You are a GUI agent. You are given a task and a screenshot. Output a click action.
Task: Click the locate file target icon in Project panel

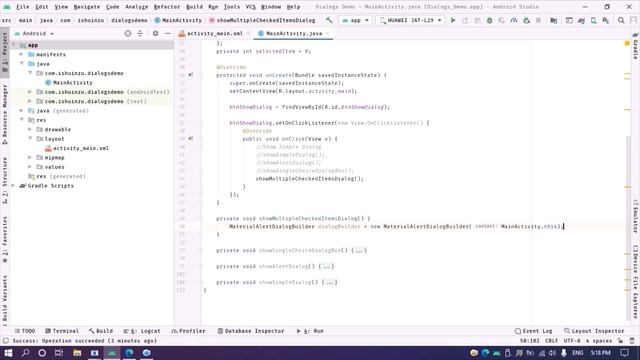pyautogui.click(x=128, y=33)
